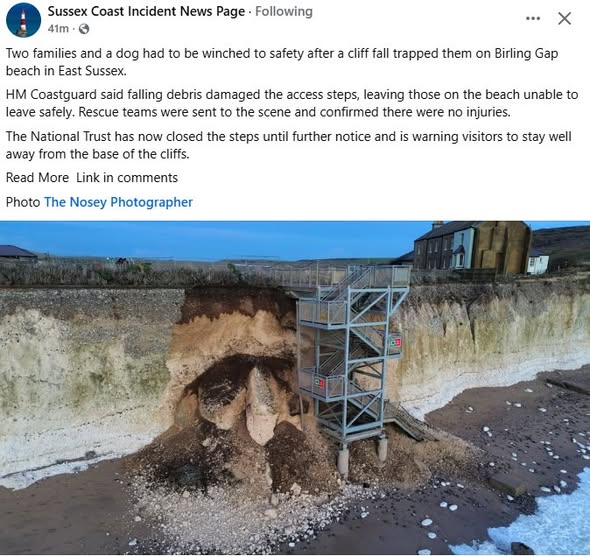Open the three-dot post options menu
The width and height of the screenshot is (590, 556).
[x=533, y=18]
